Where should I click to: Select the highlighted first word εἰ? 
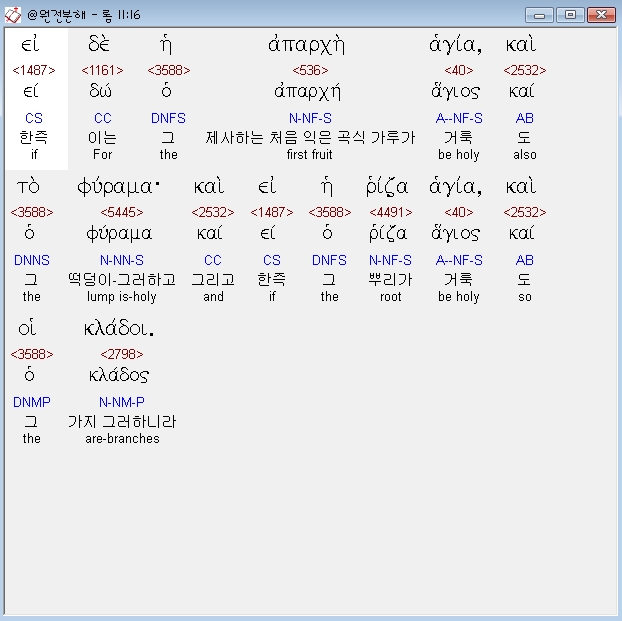(31, 44)
